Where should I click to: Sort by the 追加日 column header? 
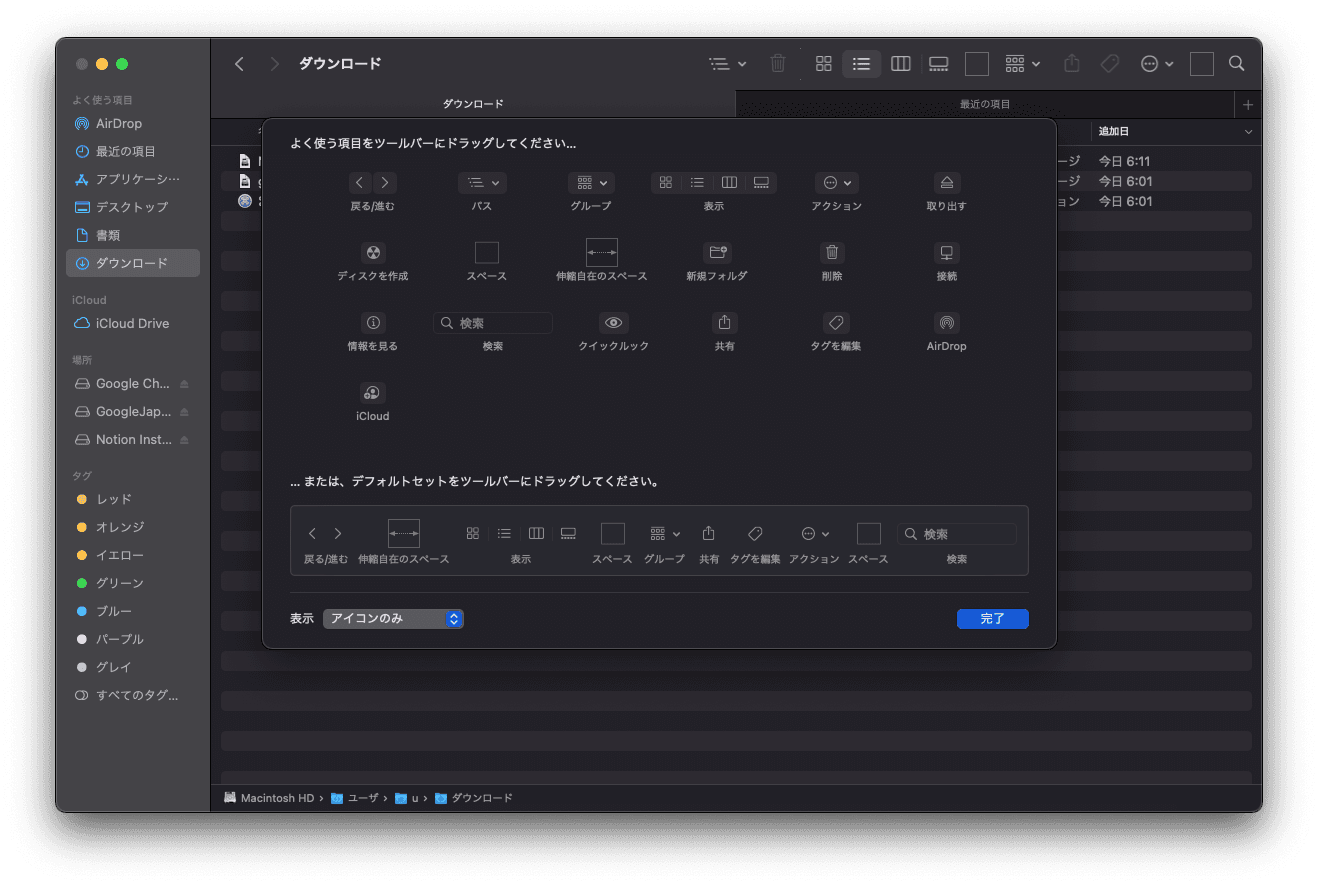(x=1175, y=131)
